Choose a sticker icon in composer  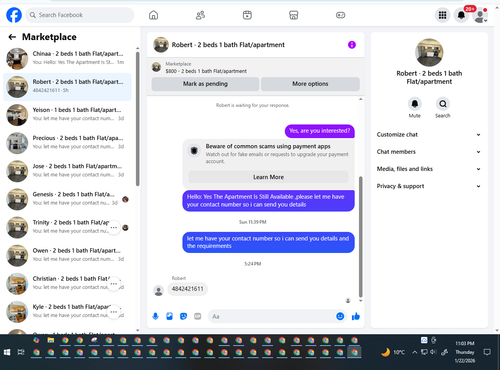tap(183, 316)
